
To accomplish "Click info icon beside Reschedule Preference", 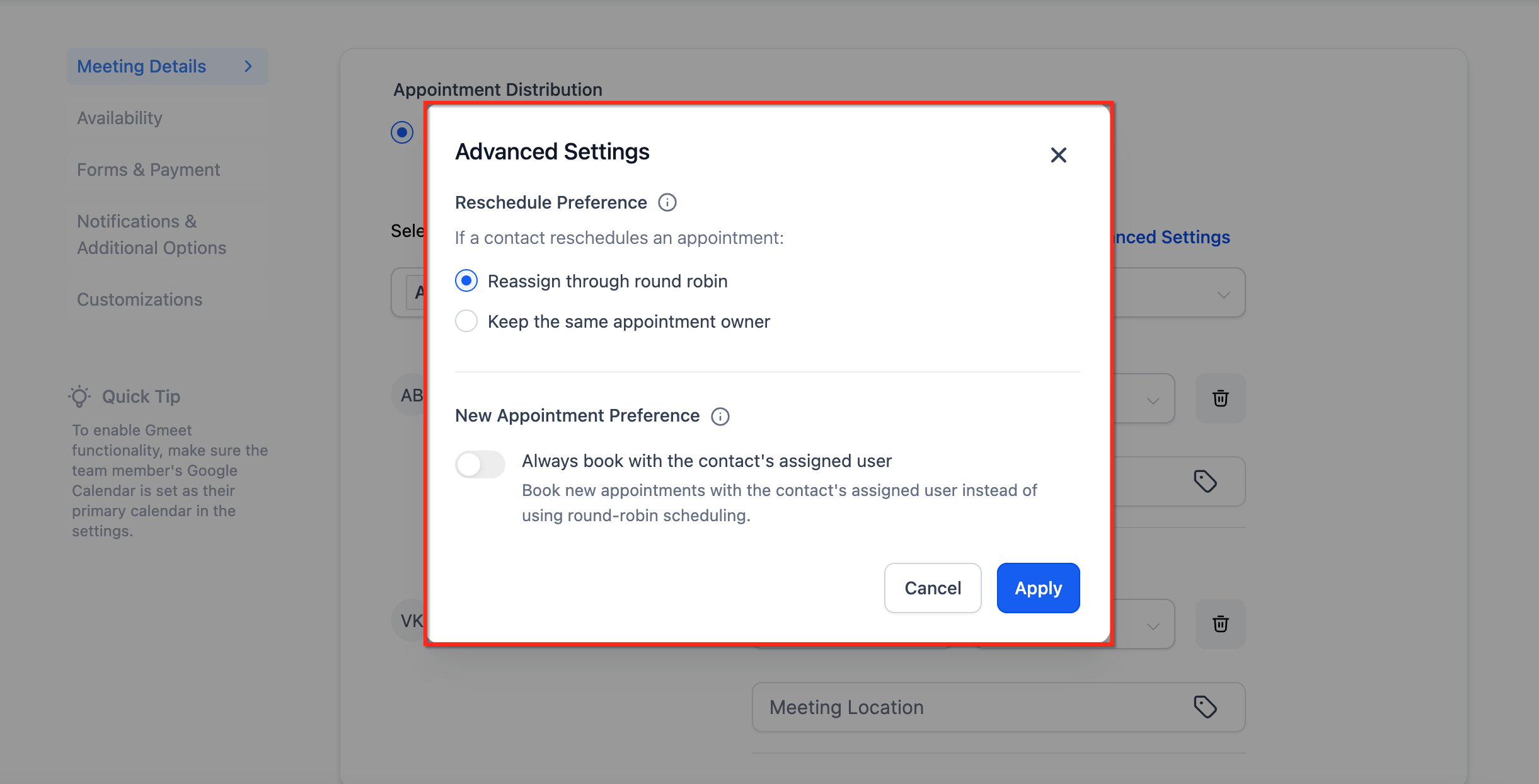I will [x=667, y=202].
